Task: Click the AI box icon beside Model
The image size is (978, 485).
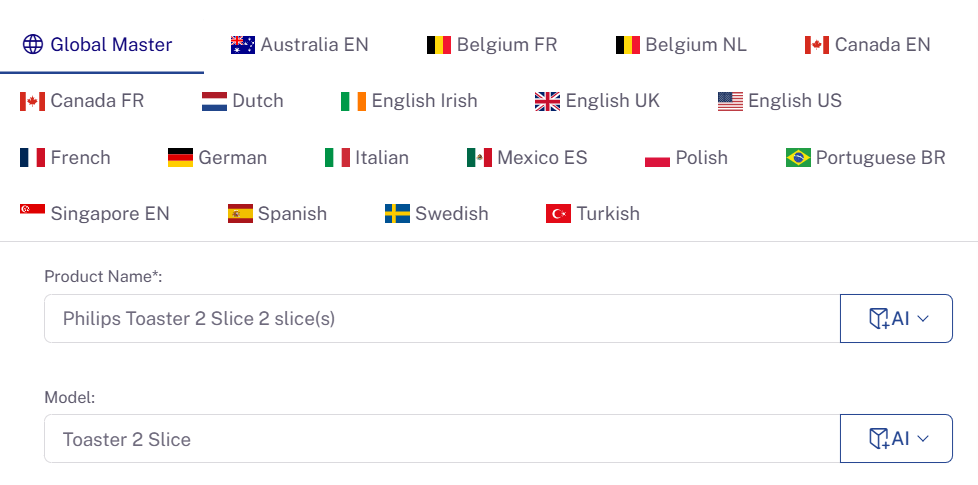Action: [879, 439]
